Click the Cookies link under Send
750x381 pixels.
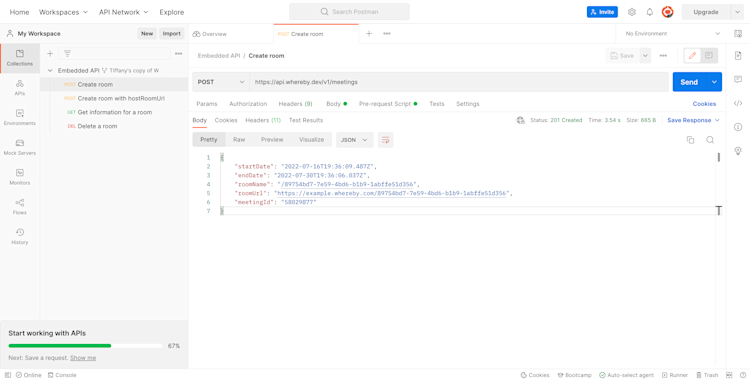(x=704, y=104)
